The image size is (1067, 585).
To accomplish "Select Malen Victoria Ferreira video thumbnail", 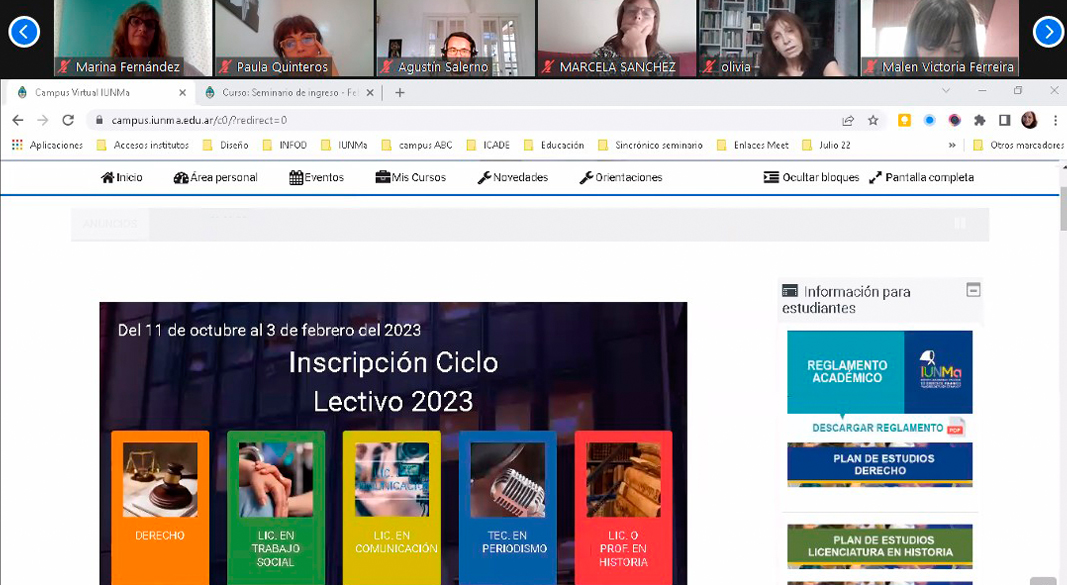I will pyautogui.click(x=940, y=37).
